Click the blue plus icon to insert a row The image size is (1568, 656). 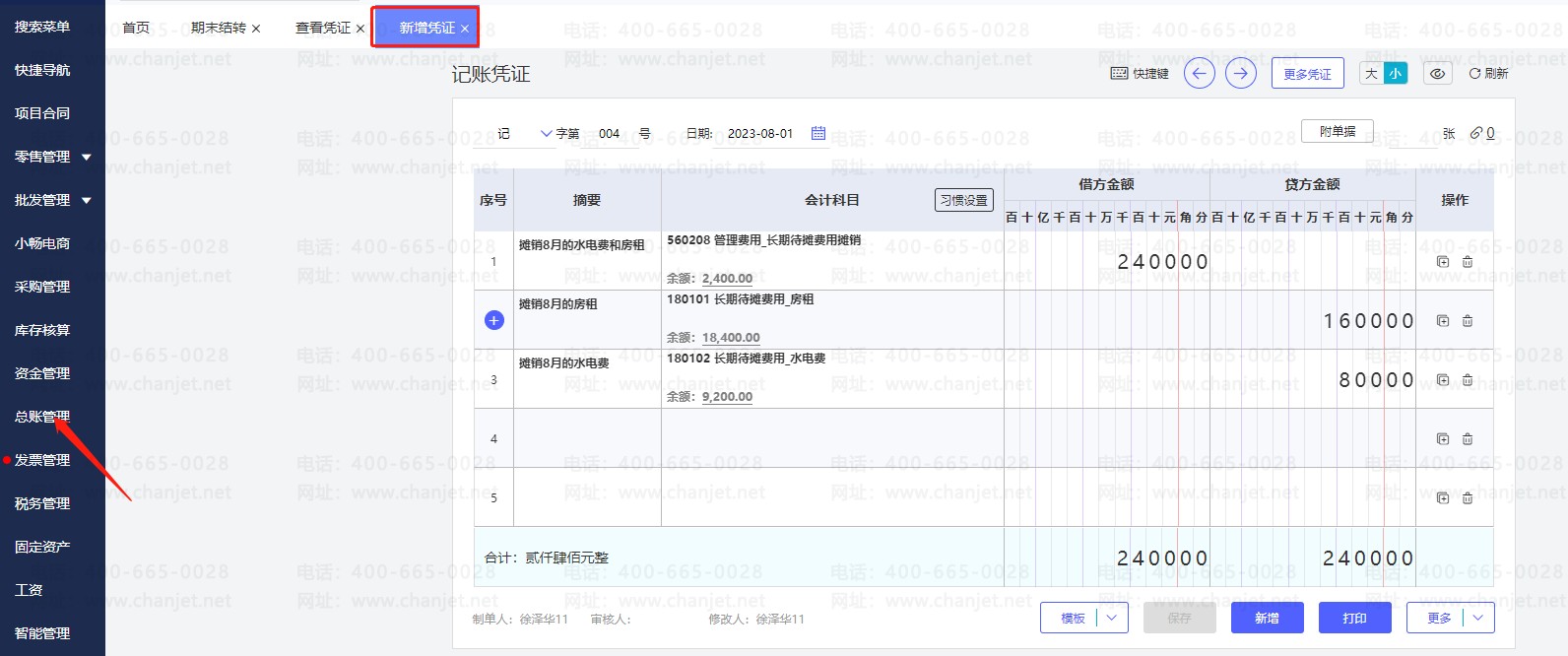494,320
